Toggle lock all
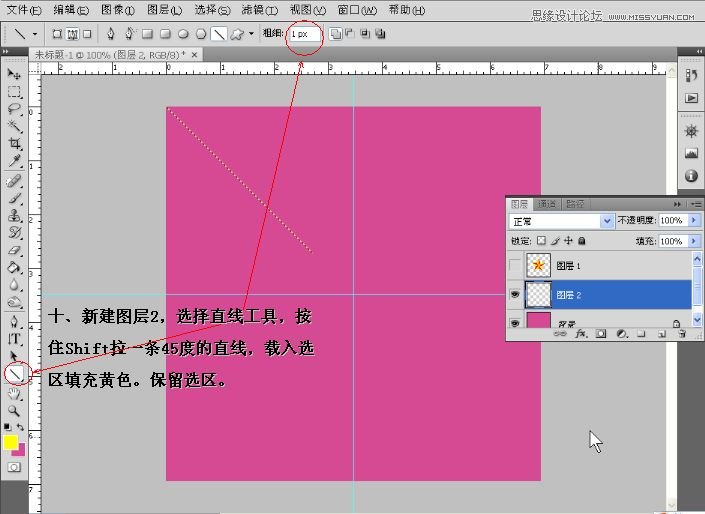Image resolution: width=705 pixels, height=514 pixels. click(581, 241)
